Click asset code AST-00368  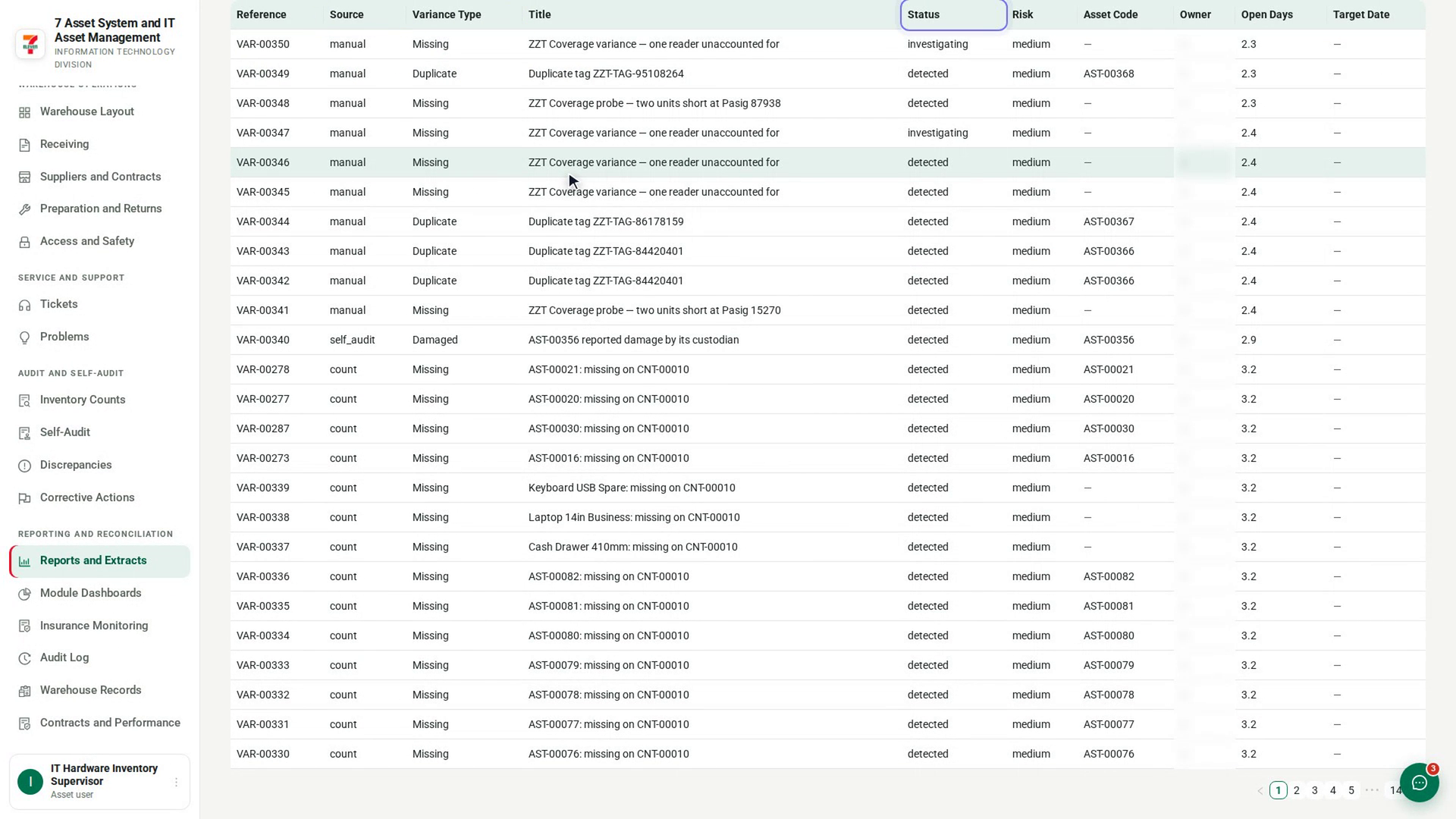point(1109,74)
